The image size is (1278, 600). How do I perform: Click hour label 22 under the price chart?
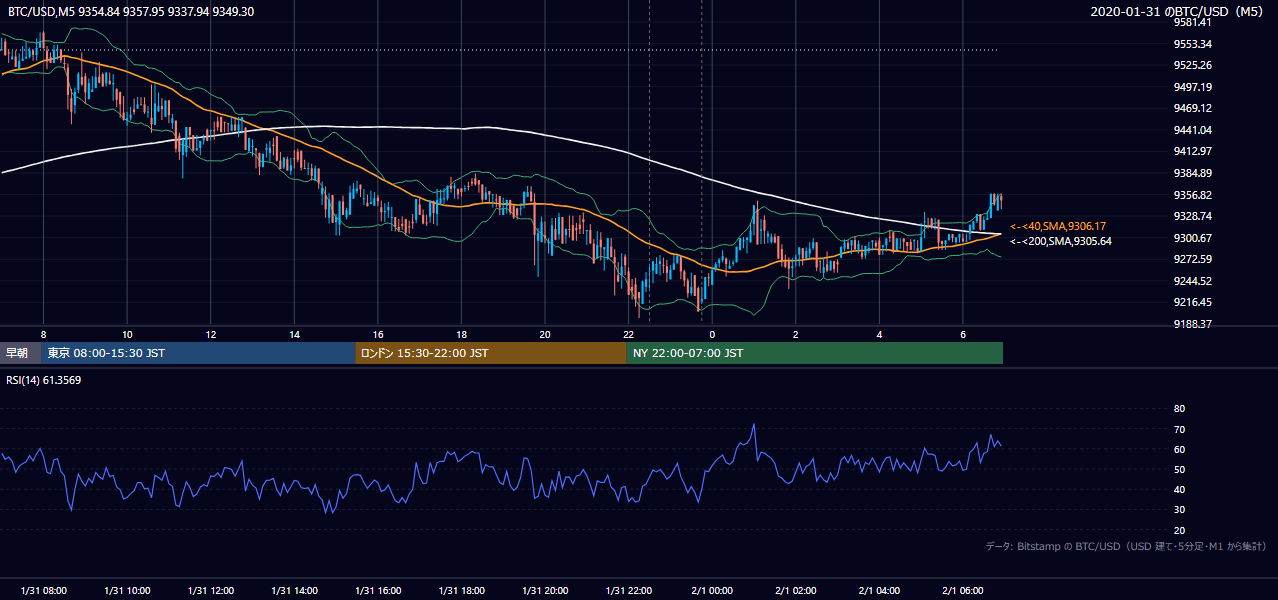[x=628, y=334]
